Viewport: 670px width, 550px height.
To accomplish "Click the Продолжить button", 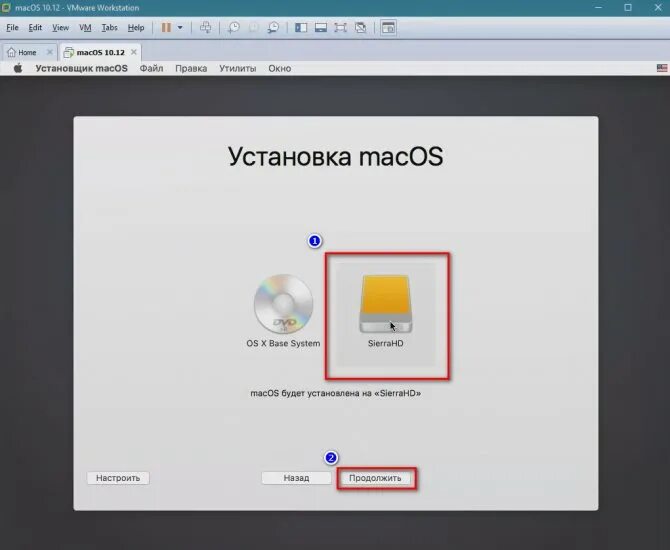I will point(375,478).
